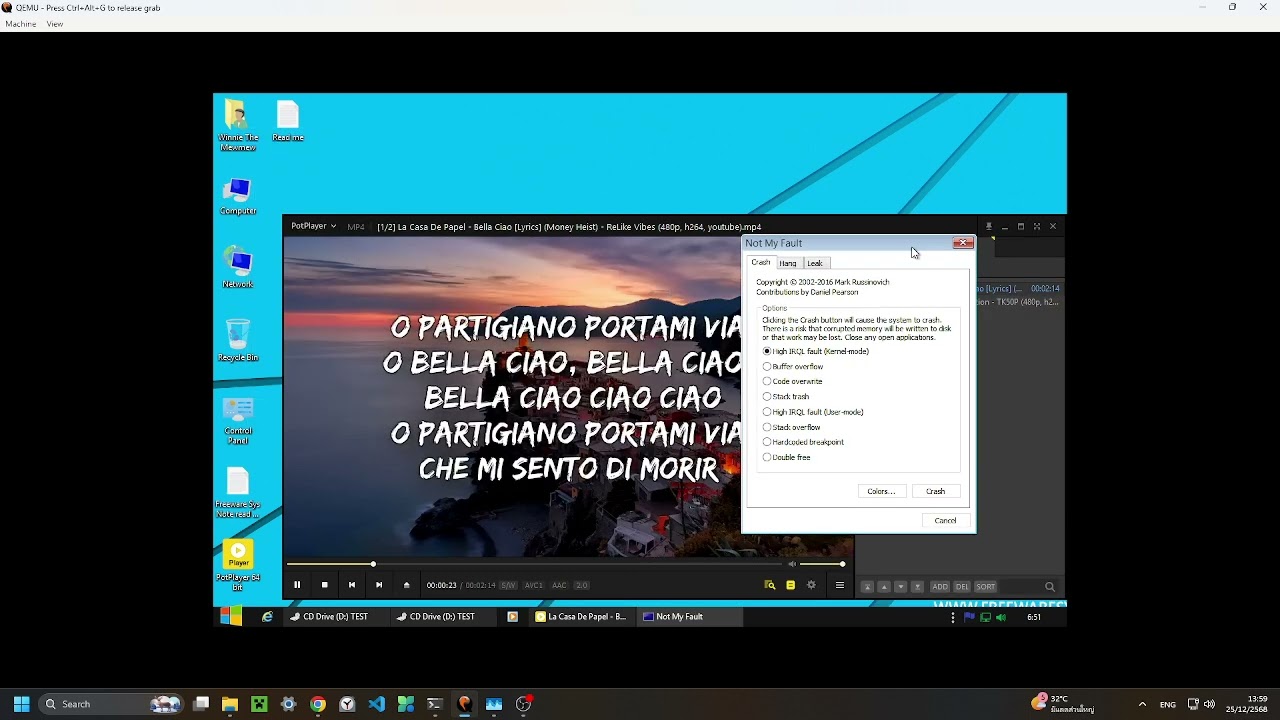Click the SORT button in playlist panel
The height and width of the screenshot is (720, 1280).
(x=986, y=587)
